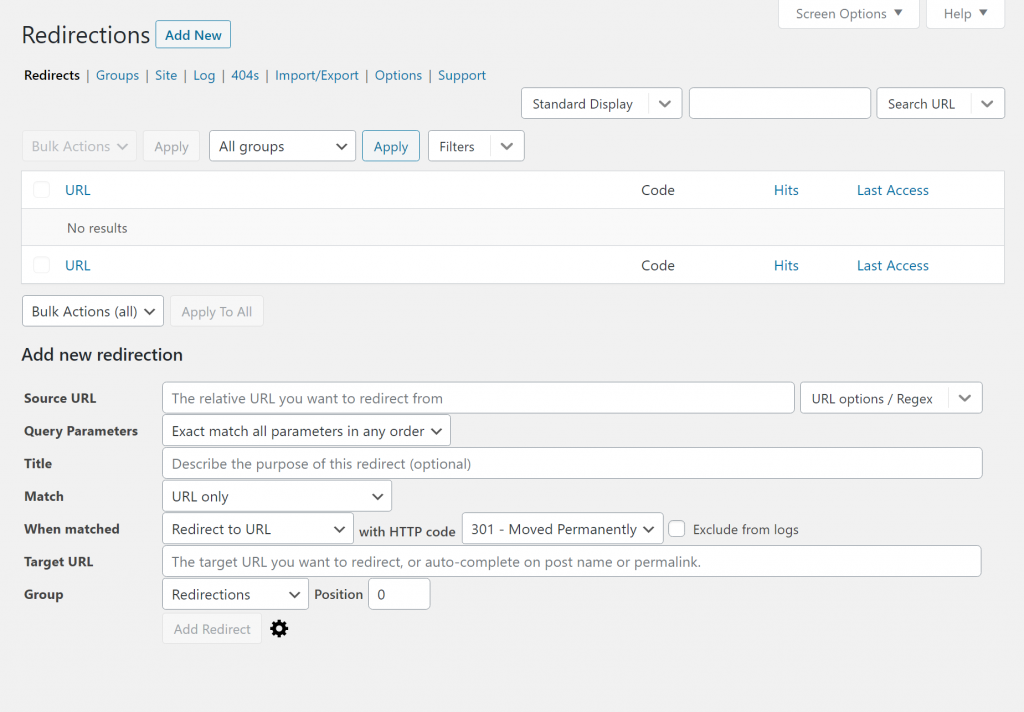Check the select-all box in table header
The width and height of the screenshot is (1024, 712).
pyautogui.click(x=41, y=190)
